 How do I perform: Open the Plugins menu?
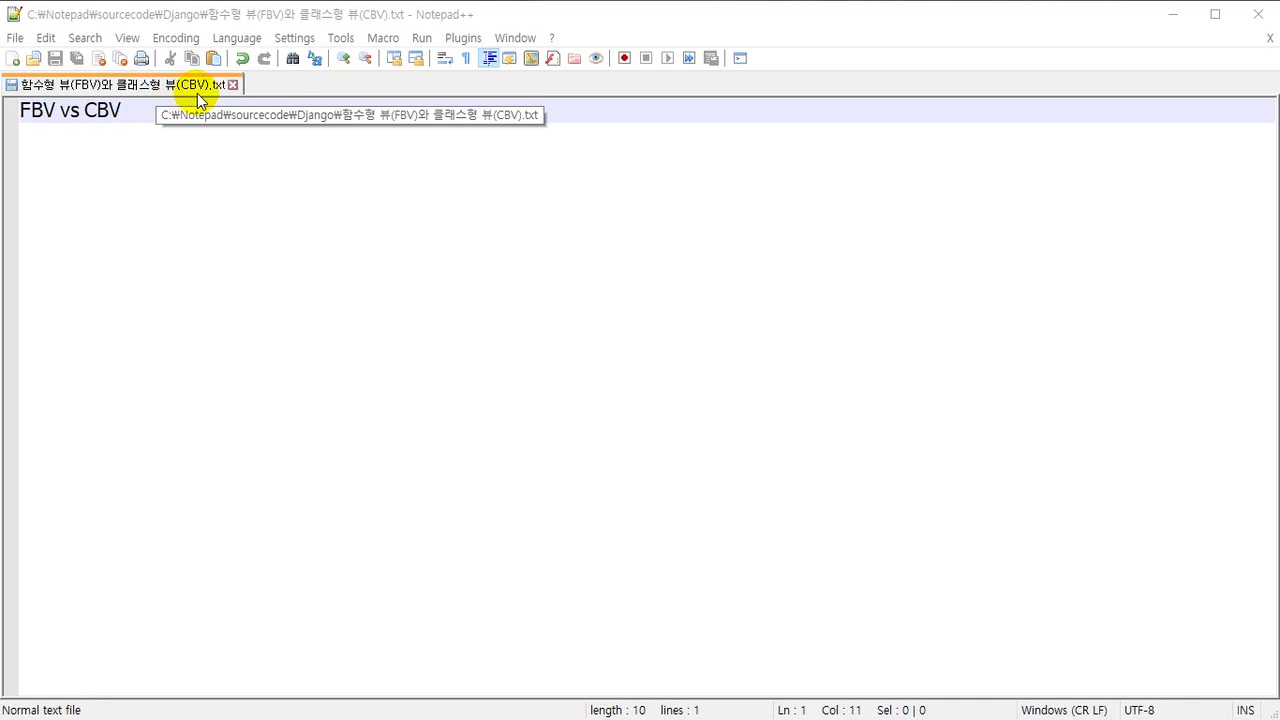[463, 38]
